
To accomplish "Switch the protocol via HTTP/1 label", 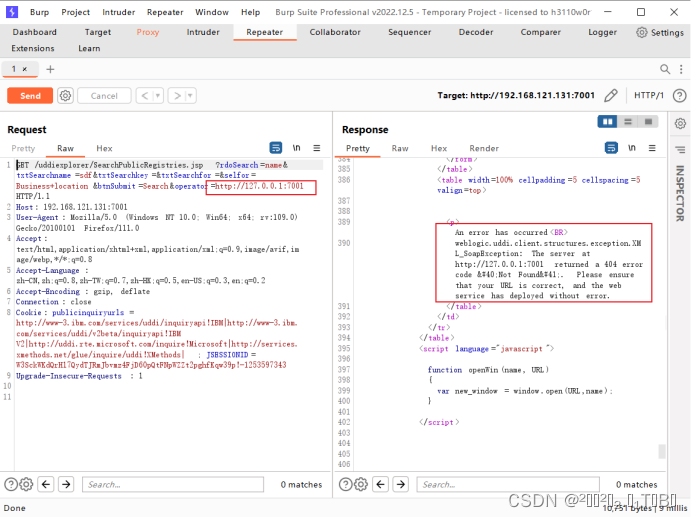I will click(x=649, y=95).
